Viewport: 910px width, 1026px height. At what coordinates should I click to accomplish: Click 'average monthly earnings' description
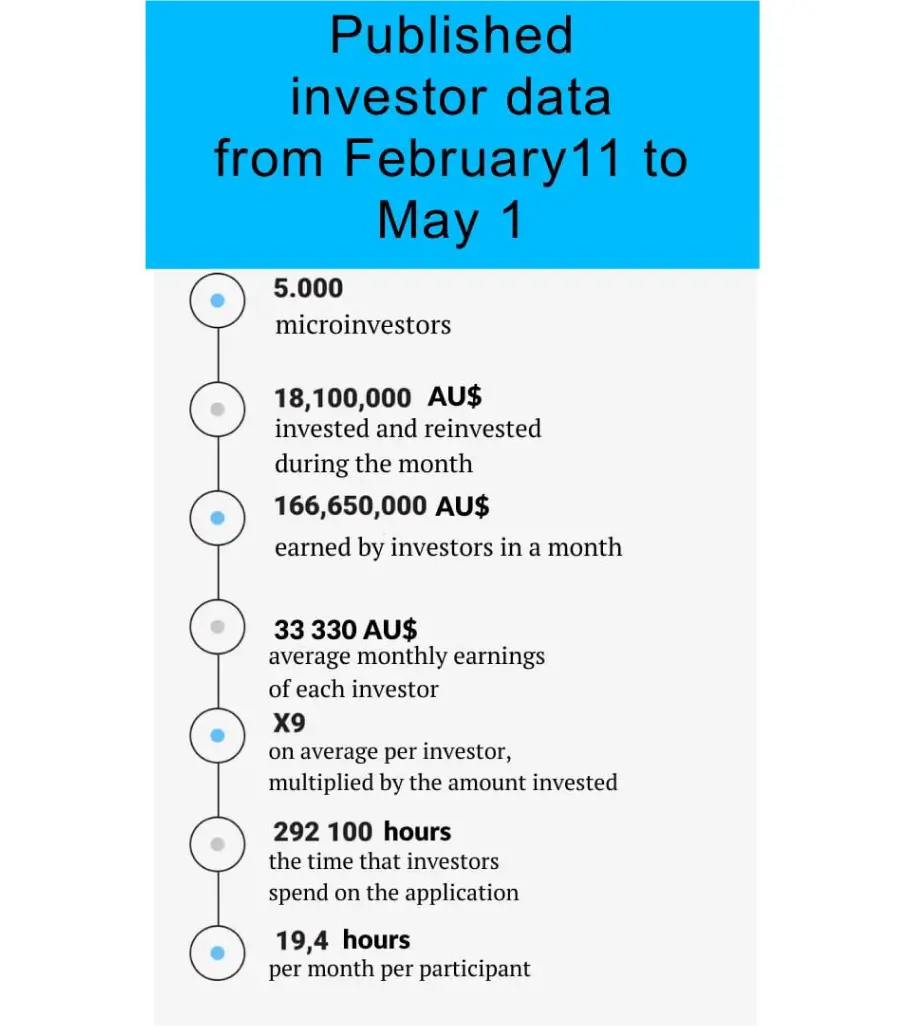(x=407, y=656)
